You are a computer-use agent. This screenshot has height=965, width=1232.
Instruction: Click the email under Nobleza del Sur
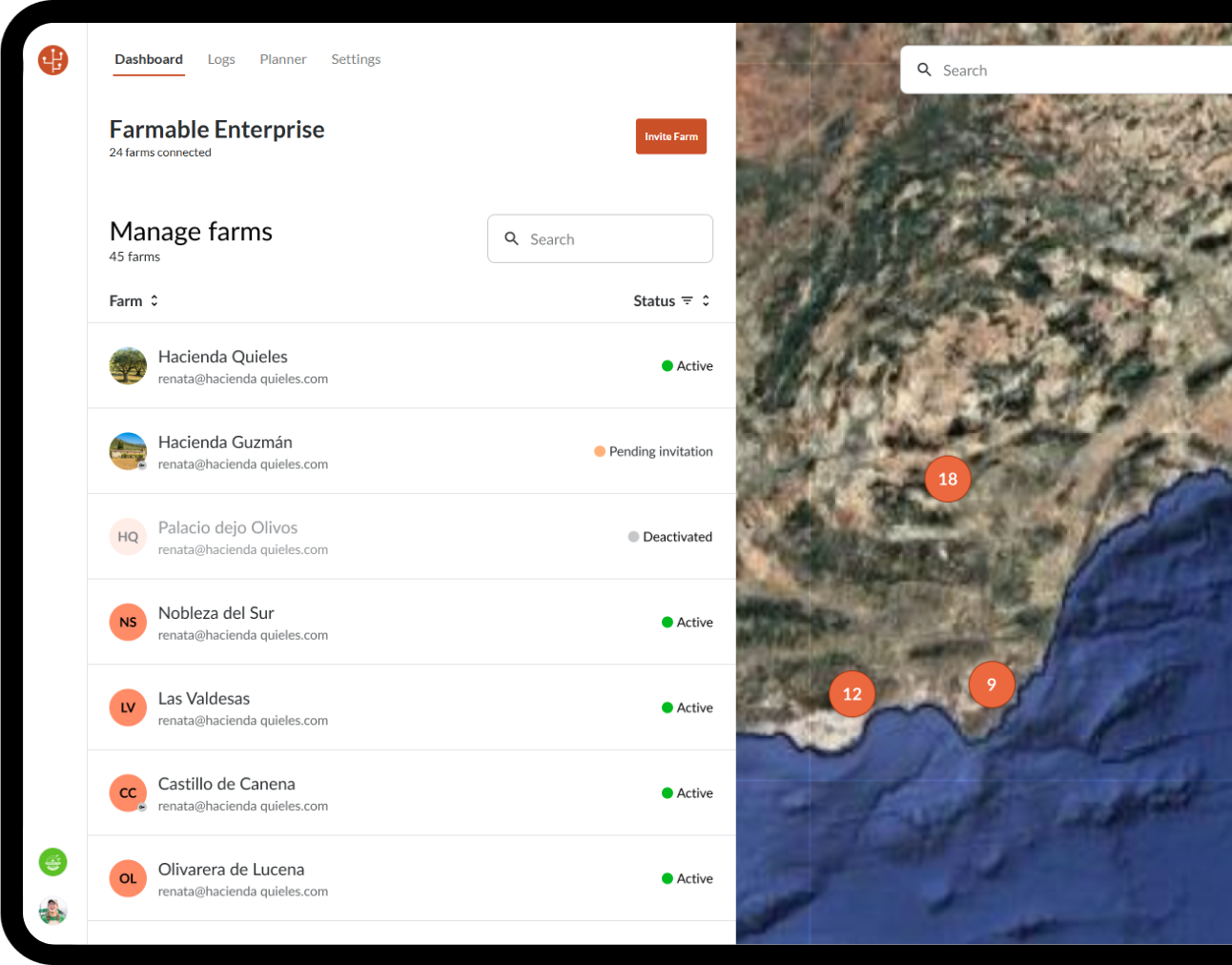click(243, 635)
